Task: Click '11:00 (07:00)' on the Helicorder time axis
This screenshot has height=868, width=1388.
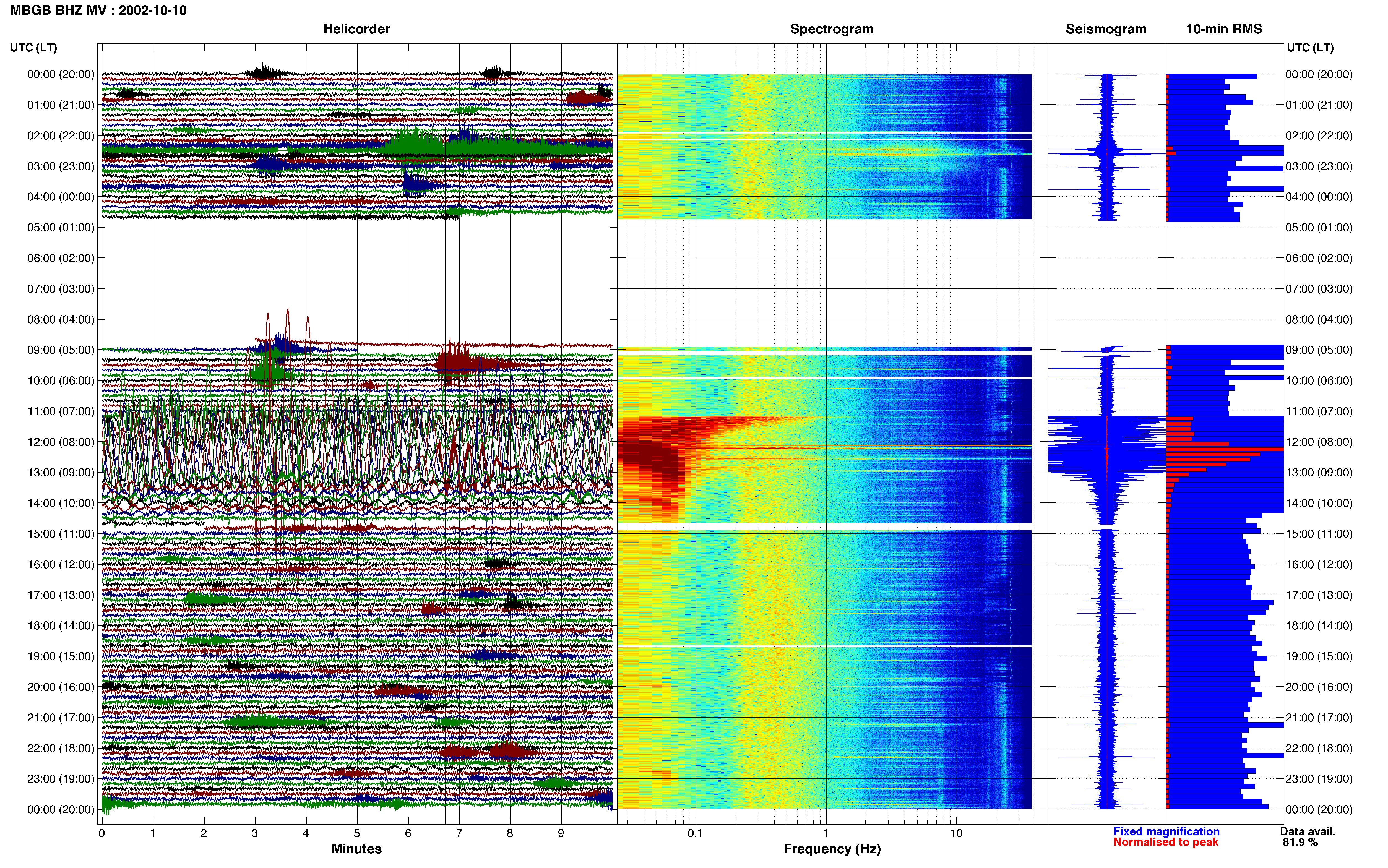Action: [61, 411]
